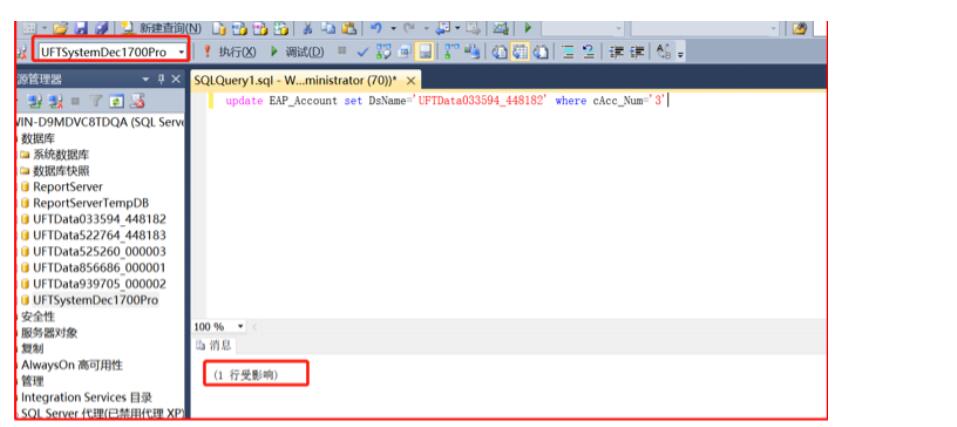
Task: Select UFTSystemDec1700Pro in the tree
Action: (96, 300)
